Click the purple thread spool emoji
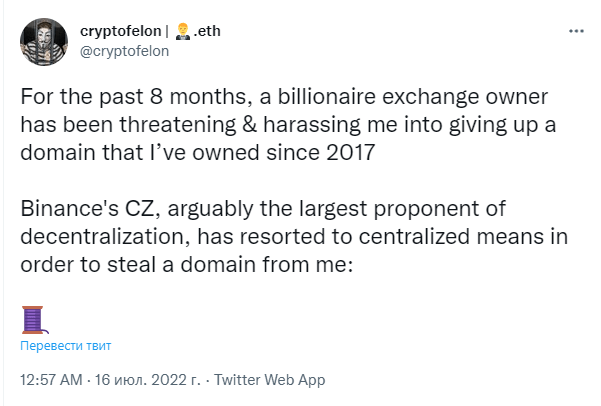Image resolution: width=601 pixels, height=406 pixels. point(34,320)
